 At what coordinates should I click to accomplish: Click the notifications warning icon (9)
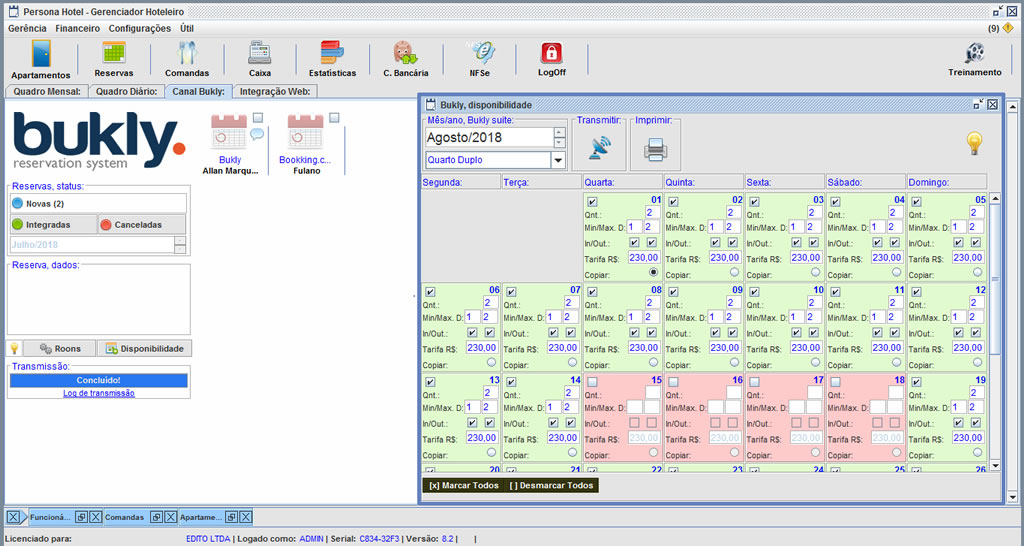coord(1008,28)
